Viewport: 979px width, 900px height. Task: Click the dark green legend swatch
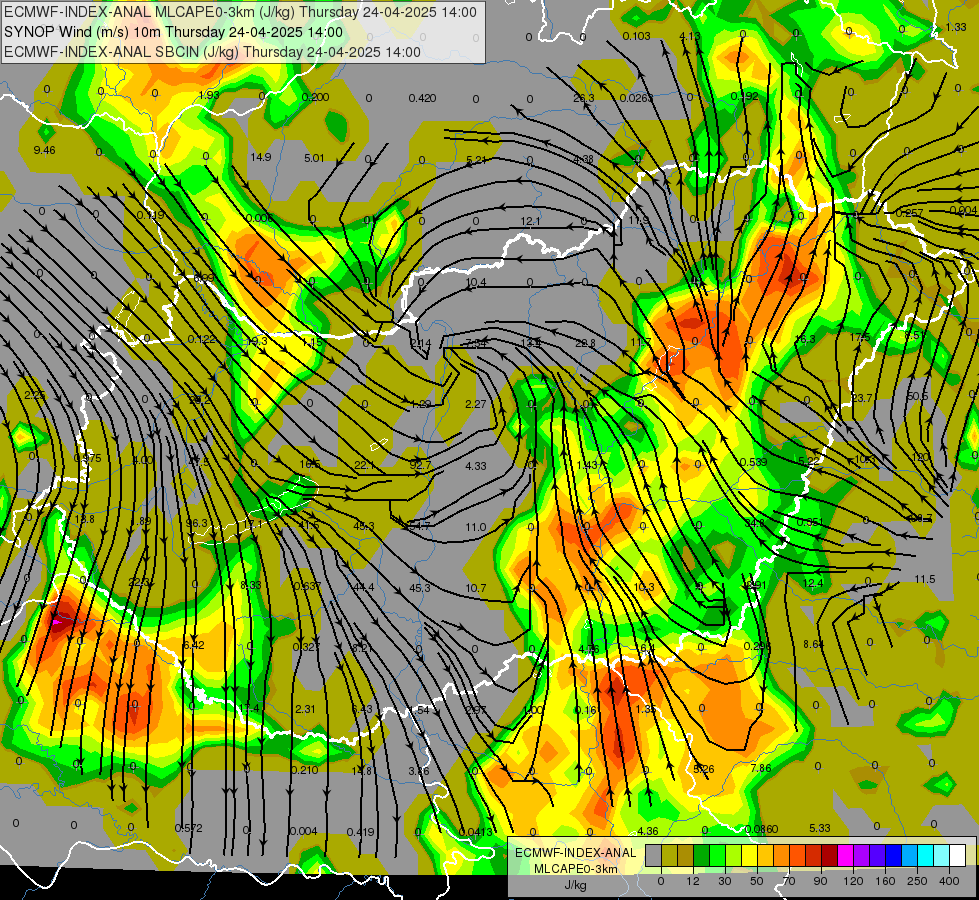[702, 855]
